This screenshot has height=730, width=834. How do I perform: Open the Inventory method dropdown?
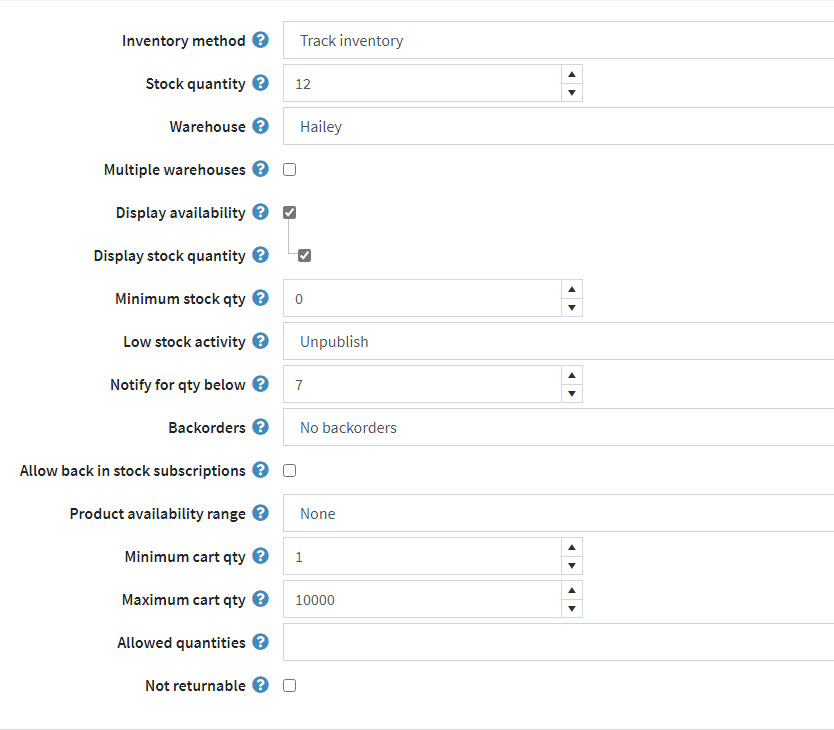[558, 41]
